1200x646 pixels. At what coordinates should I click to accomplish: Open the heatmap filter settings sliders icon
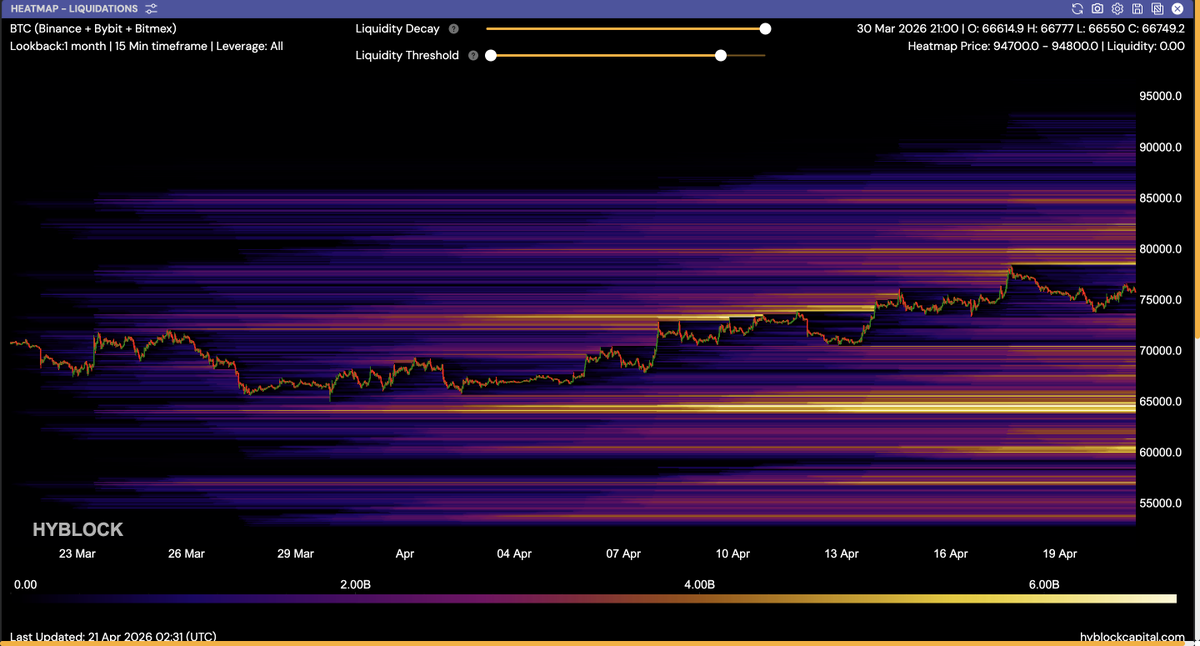click(151, 9)
